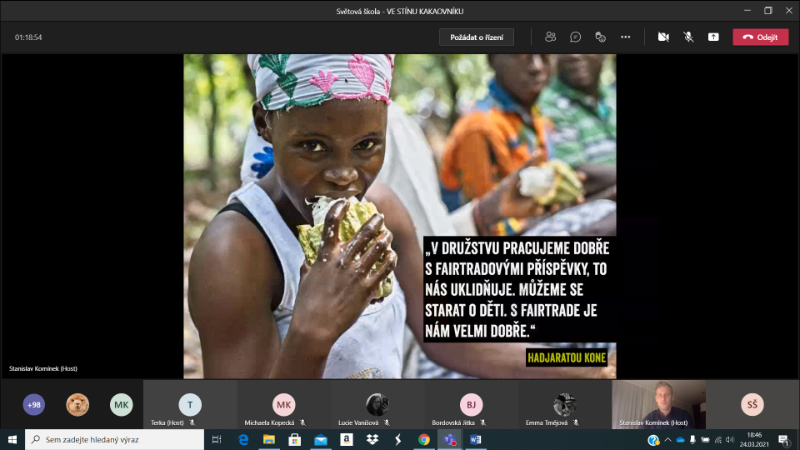Expand the +98 additional participants overflow
800x450 pixels.
[34, 405]
